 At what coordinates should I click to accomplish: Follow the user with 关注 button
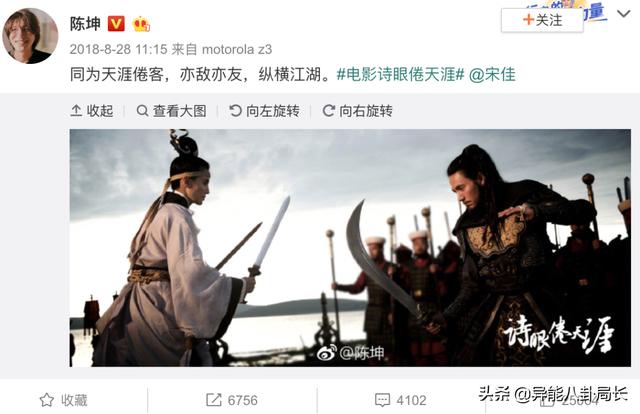(x=542, y=20)
